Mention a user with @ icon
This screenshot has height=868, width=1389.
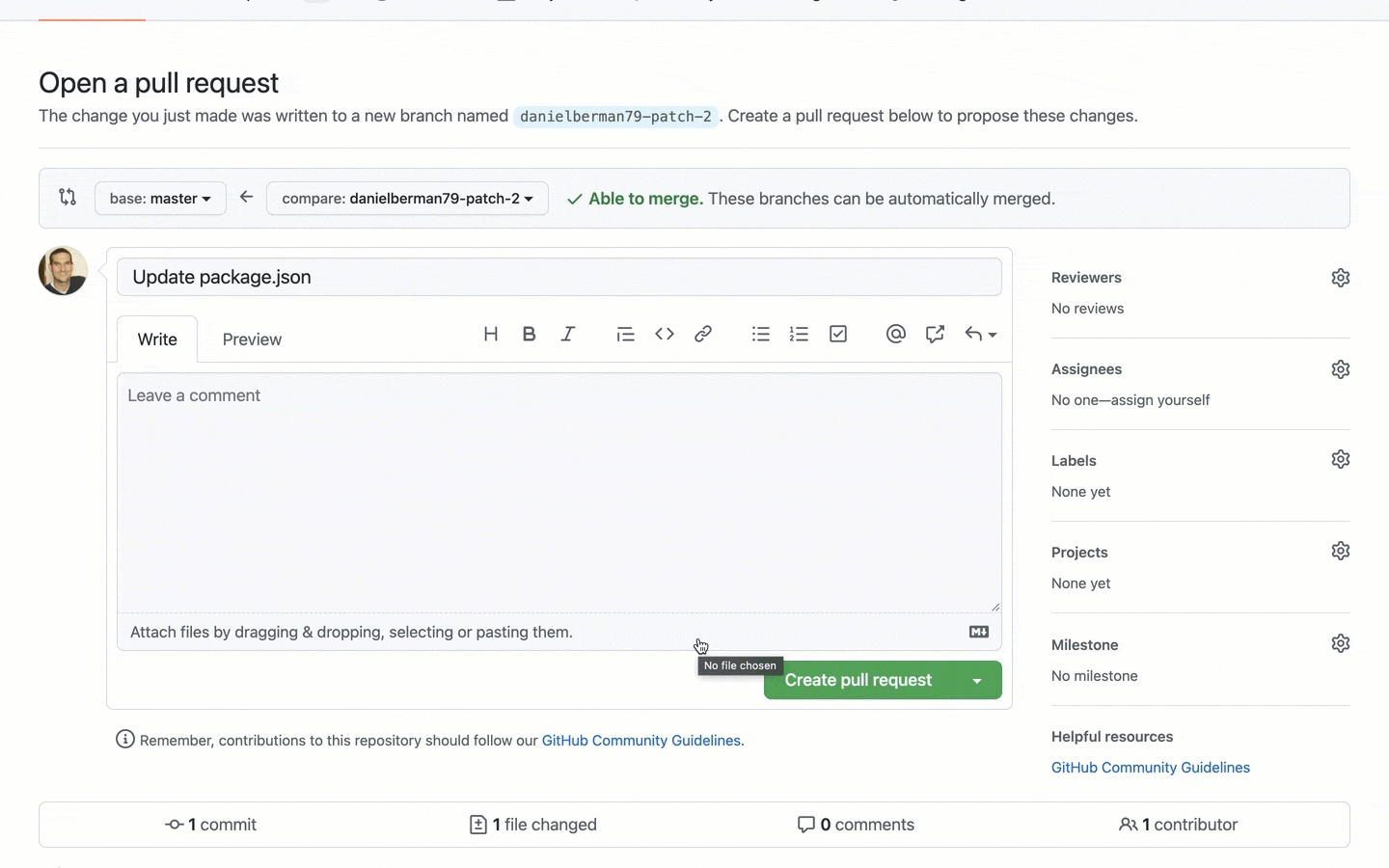point(896,334)
